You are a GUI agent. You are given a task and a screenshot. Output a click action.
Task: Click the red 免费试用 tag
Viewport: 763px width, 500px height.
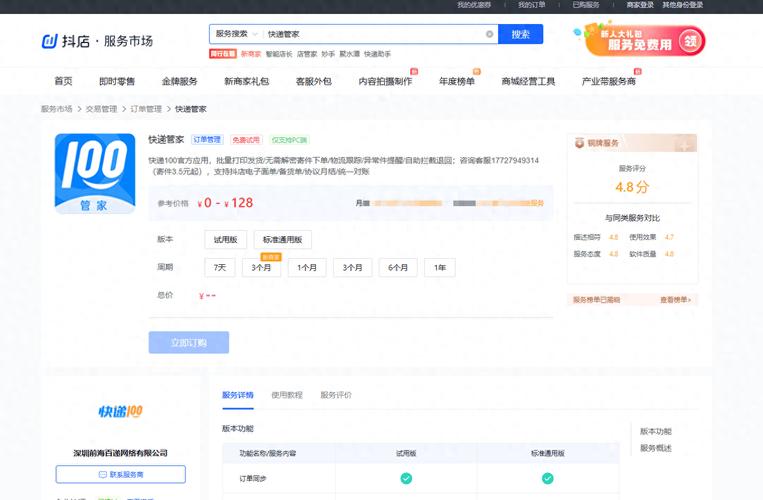coord(246,140)
